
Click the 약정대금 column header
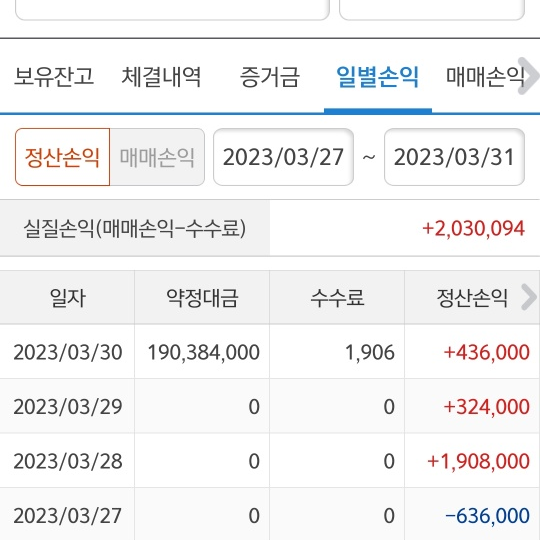[x=202, y=298]
